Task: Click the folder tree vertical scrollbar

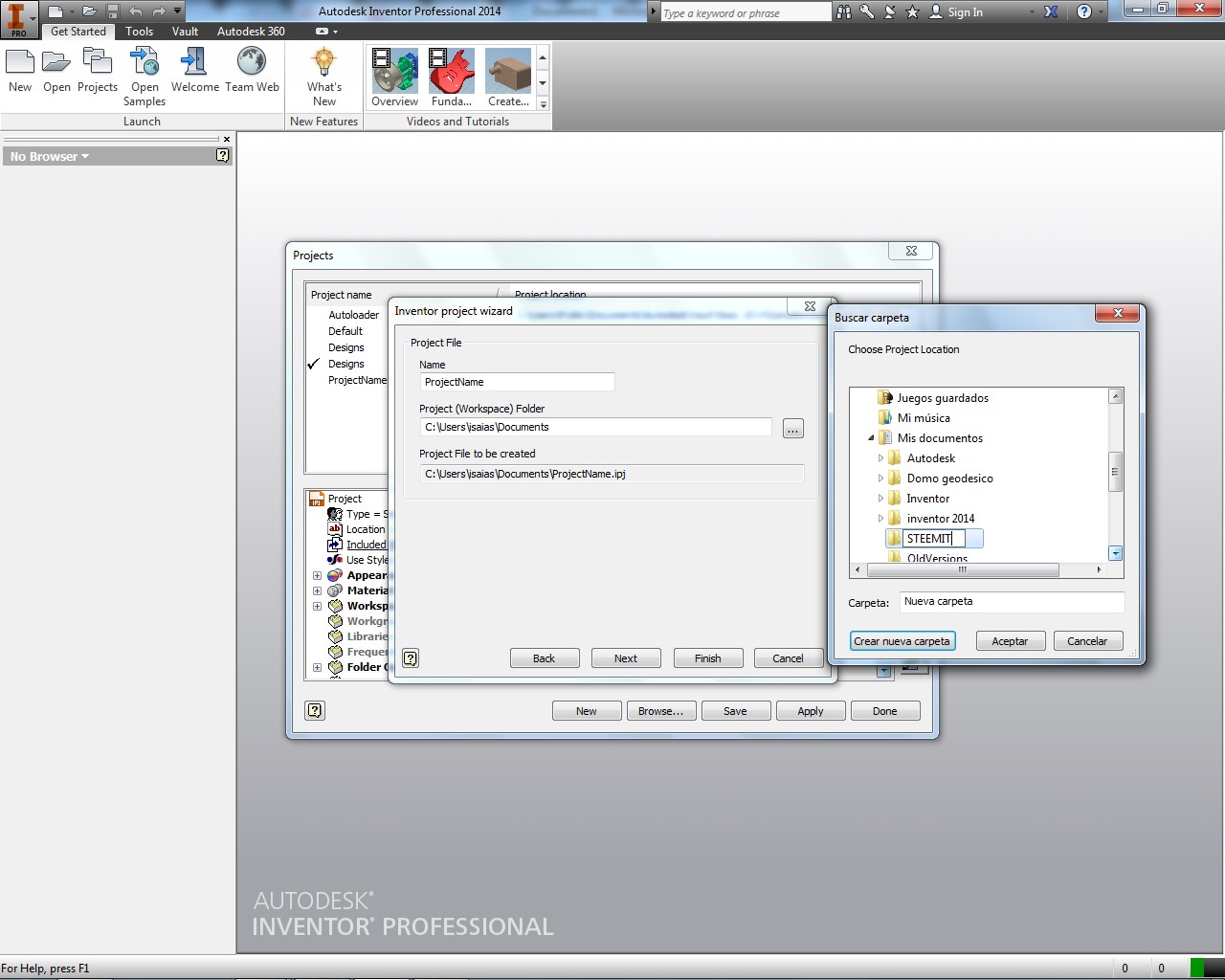Action: (1115, 472)
